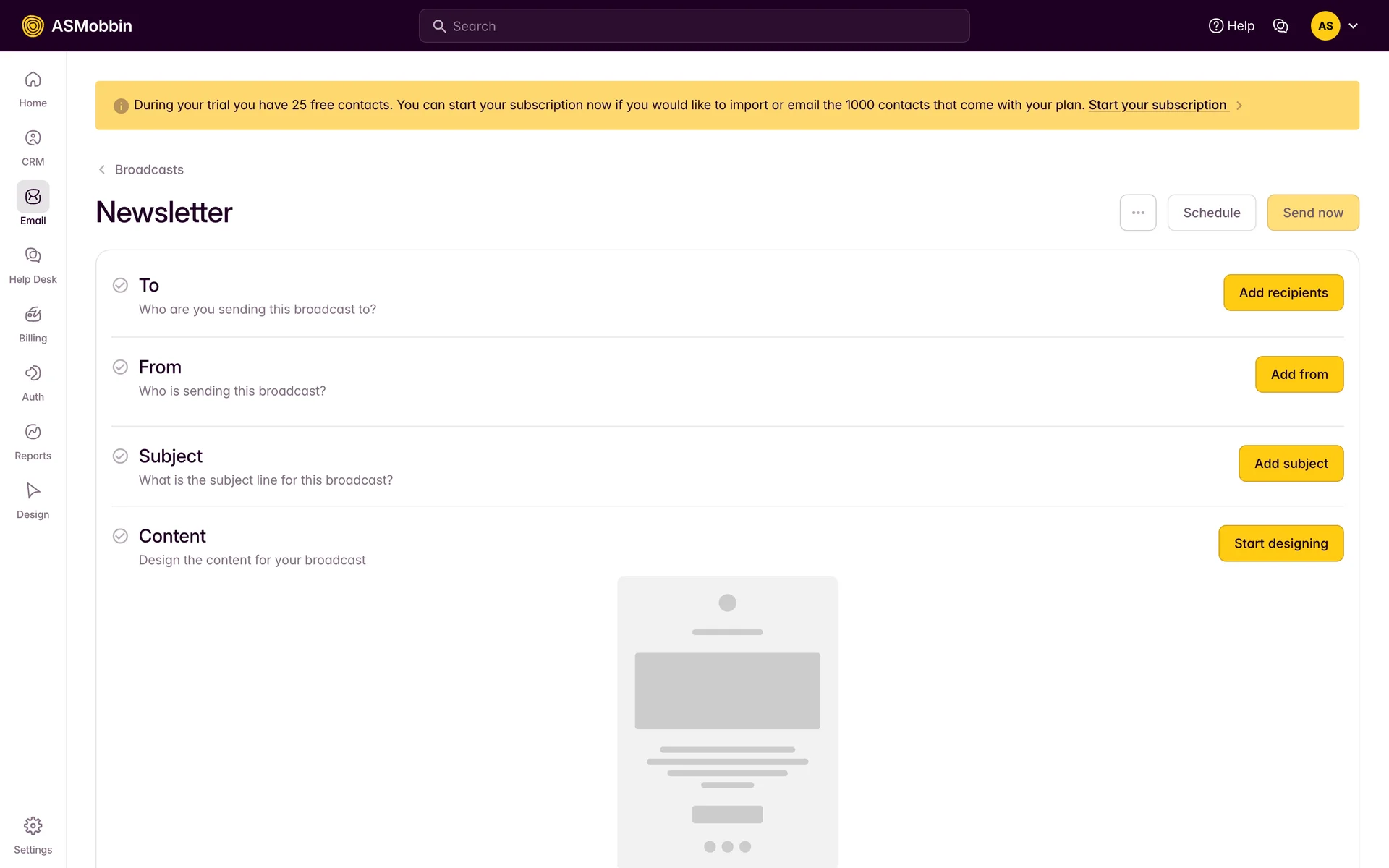1389x868 pixels.
Task: Click the From step check circle
Action: [120, 367]
